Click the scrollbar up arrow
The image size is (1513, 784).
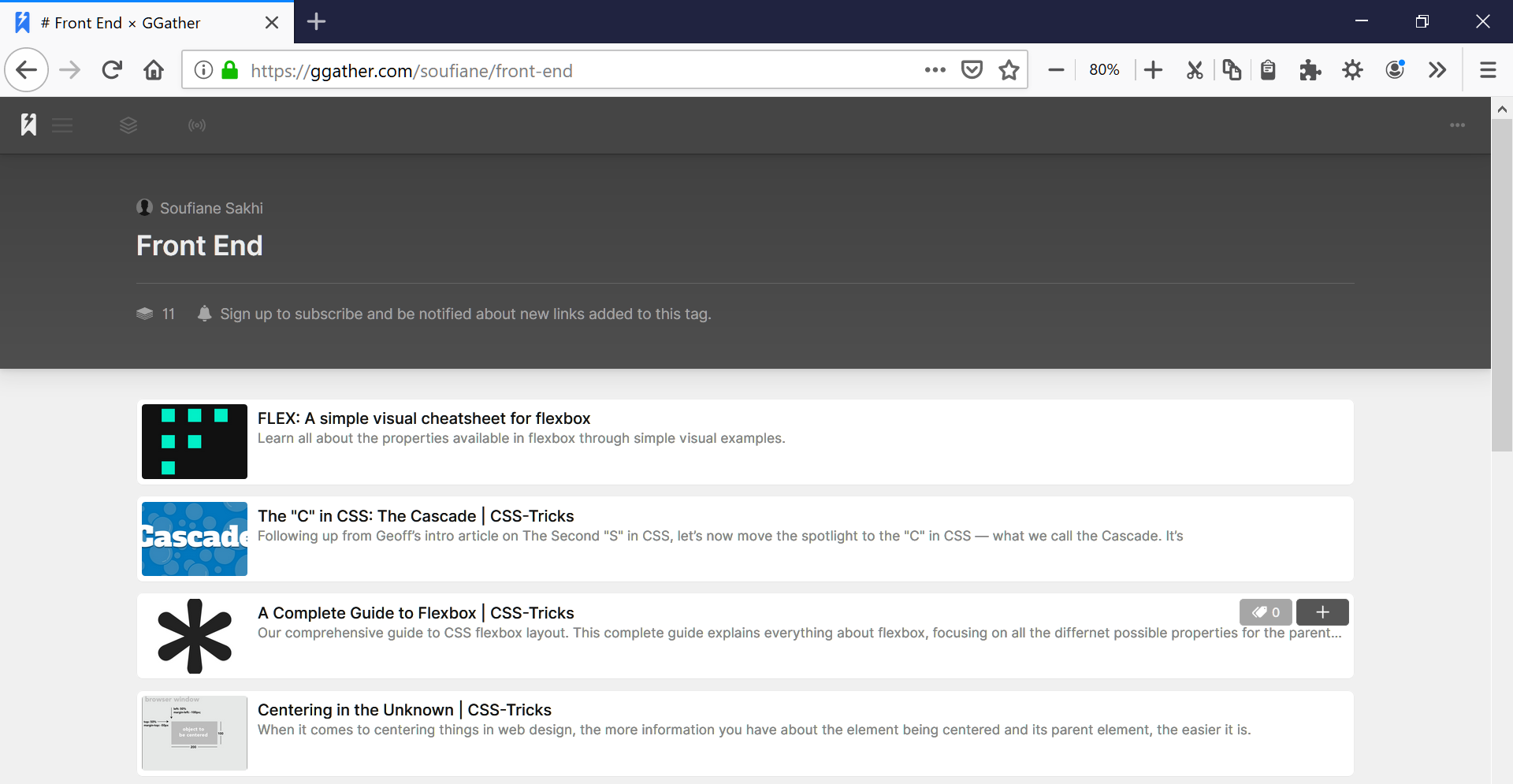[1502, 109]
